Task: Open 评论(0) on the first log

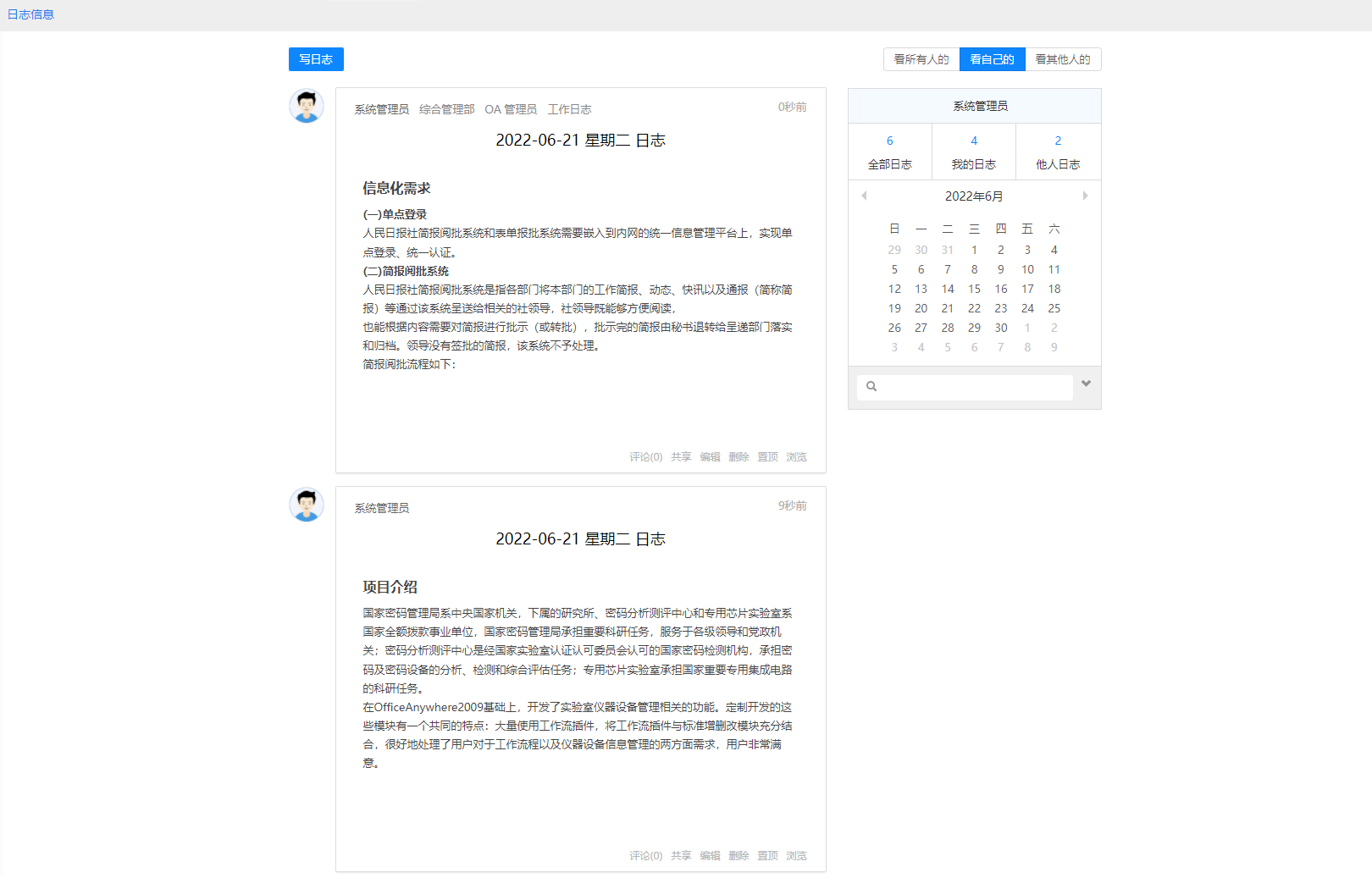Action: click(645, 457)
